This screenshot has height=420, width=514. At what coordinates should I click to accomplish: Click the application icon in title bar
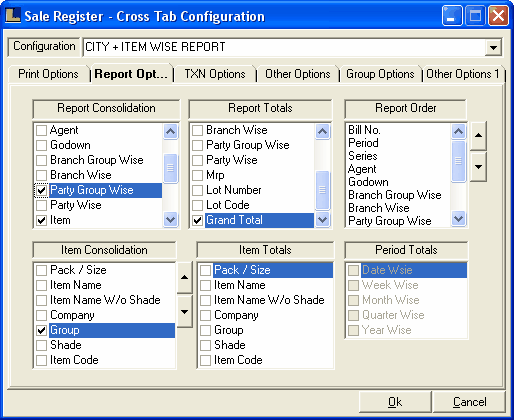coord(13,16)
